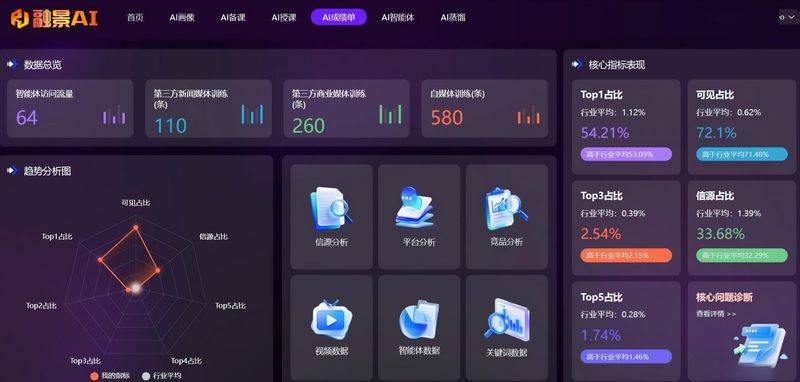Click the blue bar chart icon beside 110
Image resolution: width=800 pixels, height=382 pixels.
pyautogui.click(x=253, y=114)
